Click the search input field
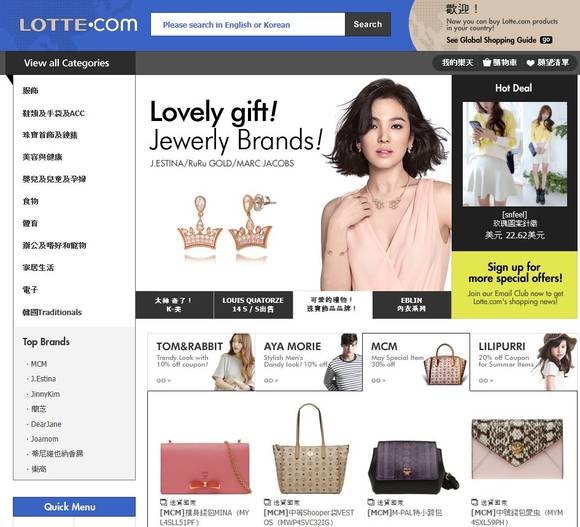 248,24
